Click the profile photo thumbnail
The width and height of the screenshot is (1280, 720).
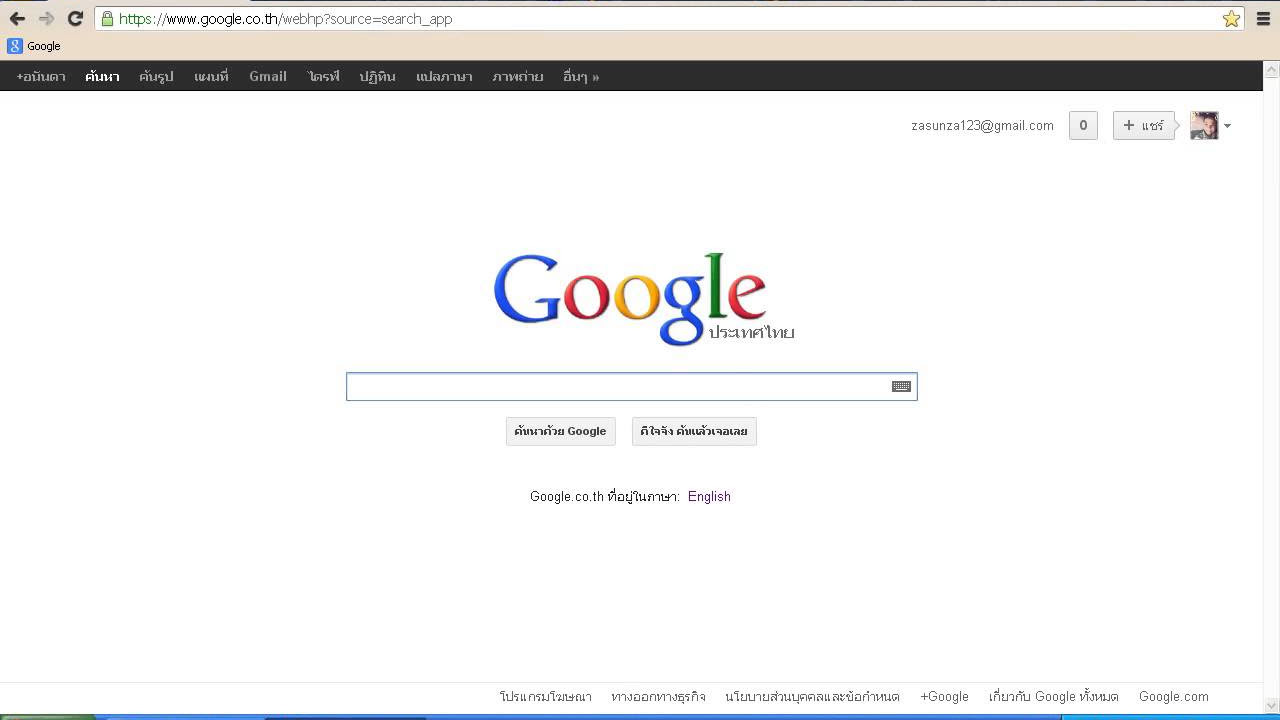pos(1204,125)
